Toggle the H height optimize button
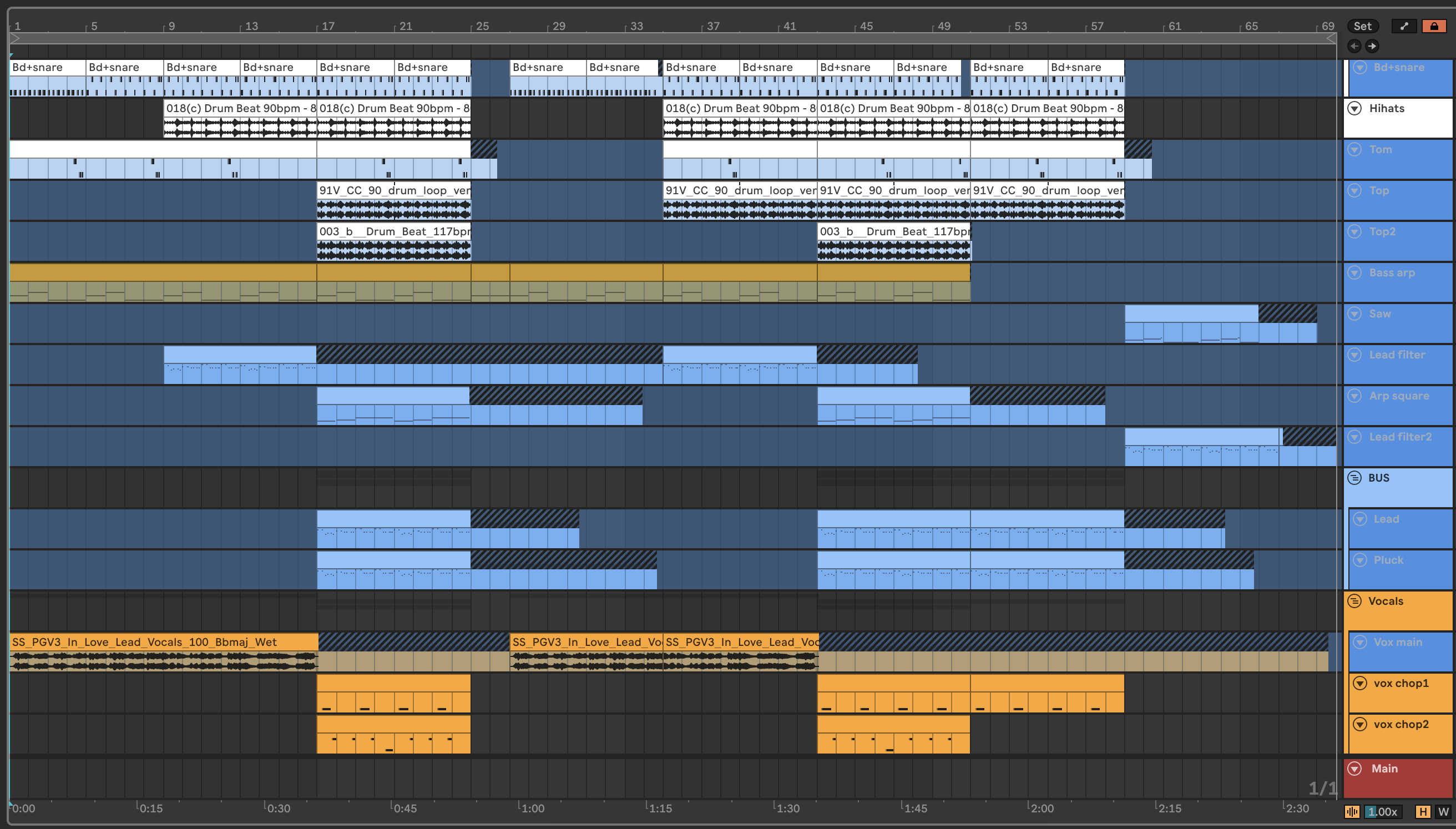The image size is (1456, 829). coord(1424,811)
